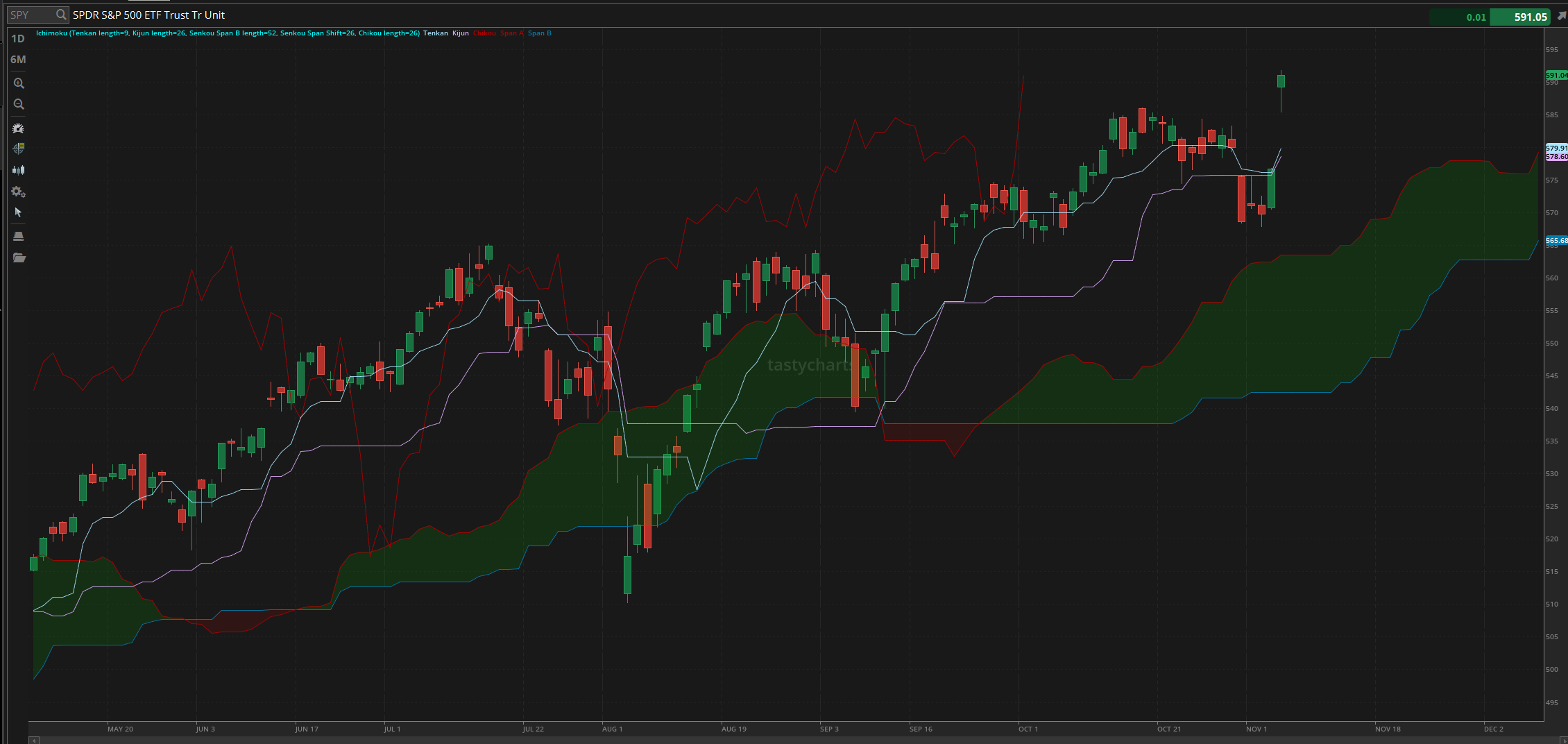Viewport: 1568px width, 744px height.
Task: Click the 578.60 Kijun axis marker
Action: click(1556, 156)
